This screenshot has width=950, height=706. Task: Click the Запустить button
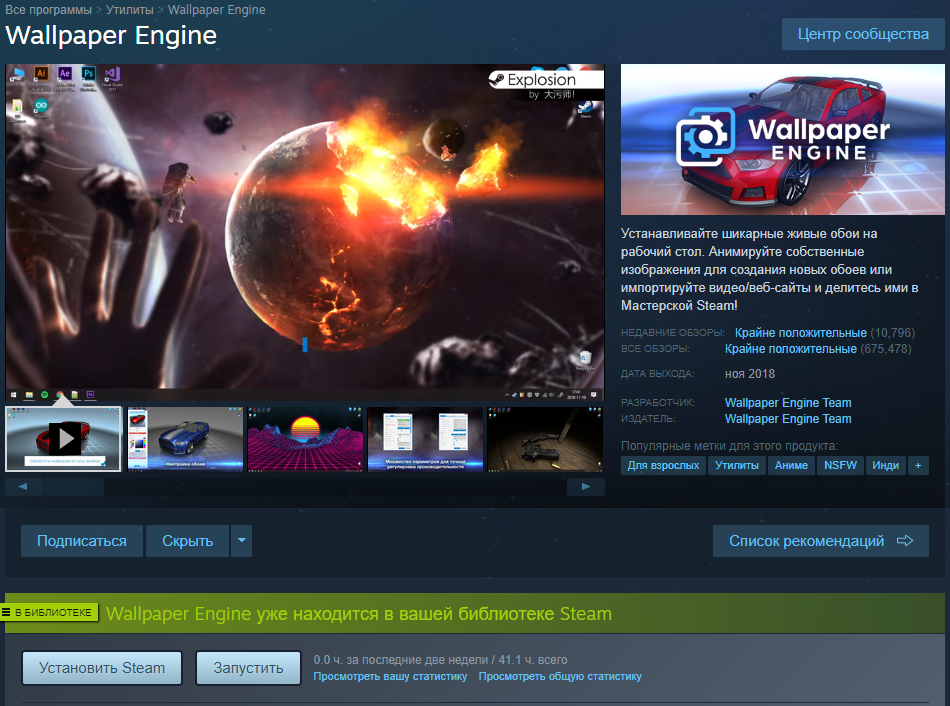coord(248,668)
